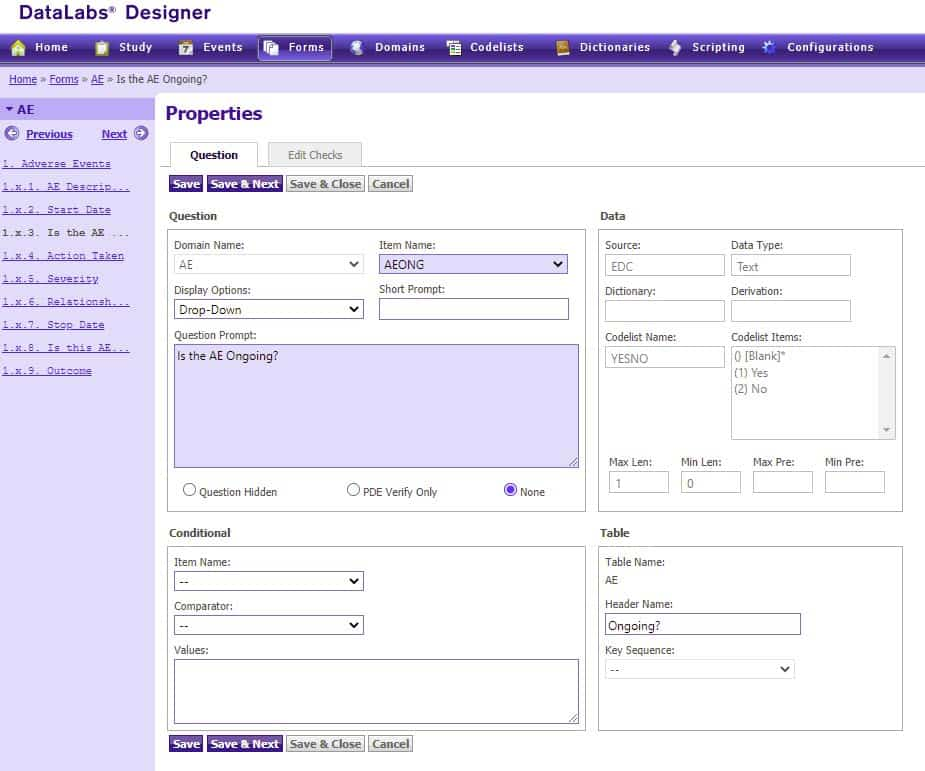Click the Events calendar icon
The height and width of the screenshot is (771, 925).
[x=186, y=48]
